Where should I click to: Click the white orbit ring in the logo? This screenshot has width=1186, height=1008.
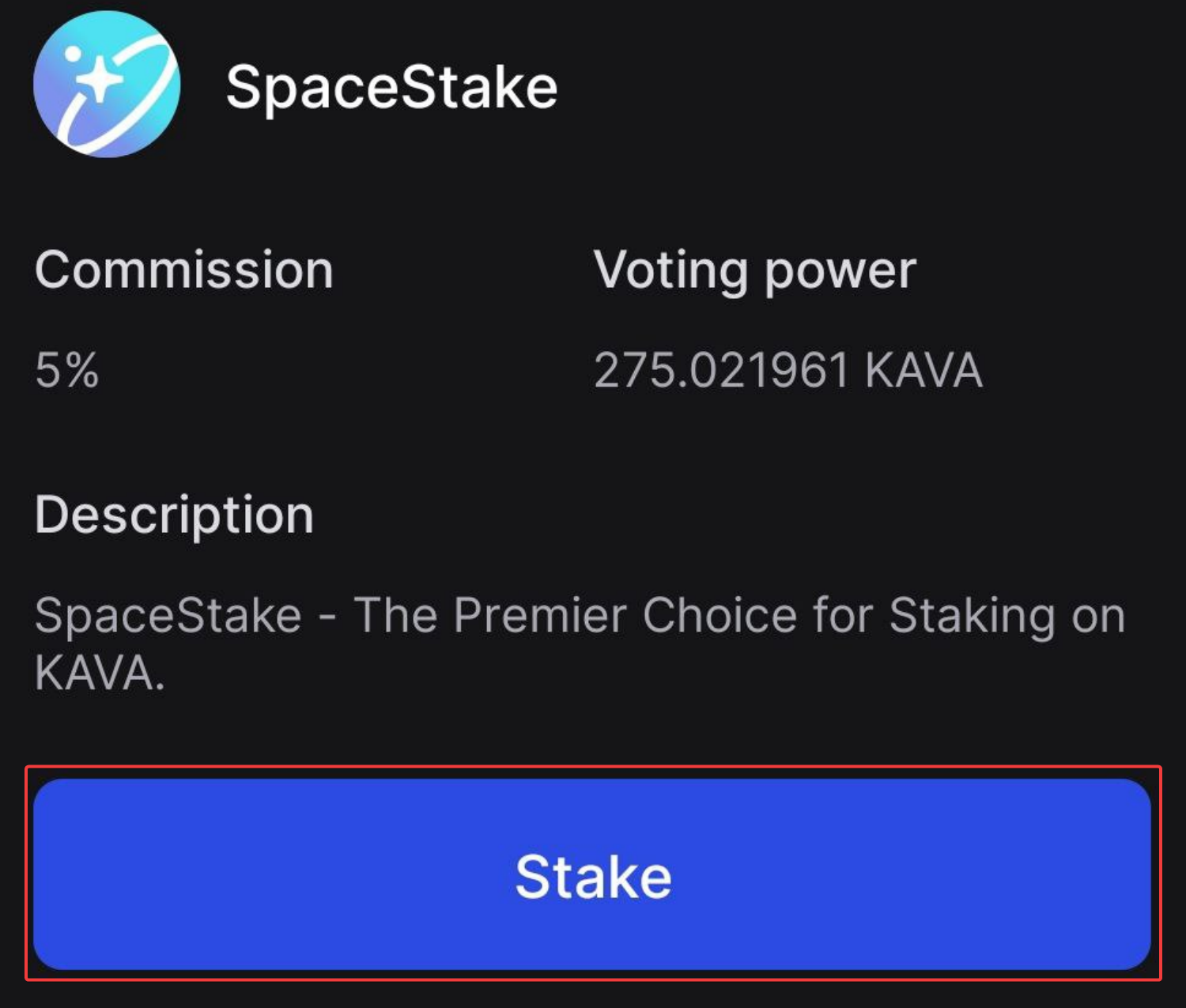(150, 95)
